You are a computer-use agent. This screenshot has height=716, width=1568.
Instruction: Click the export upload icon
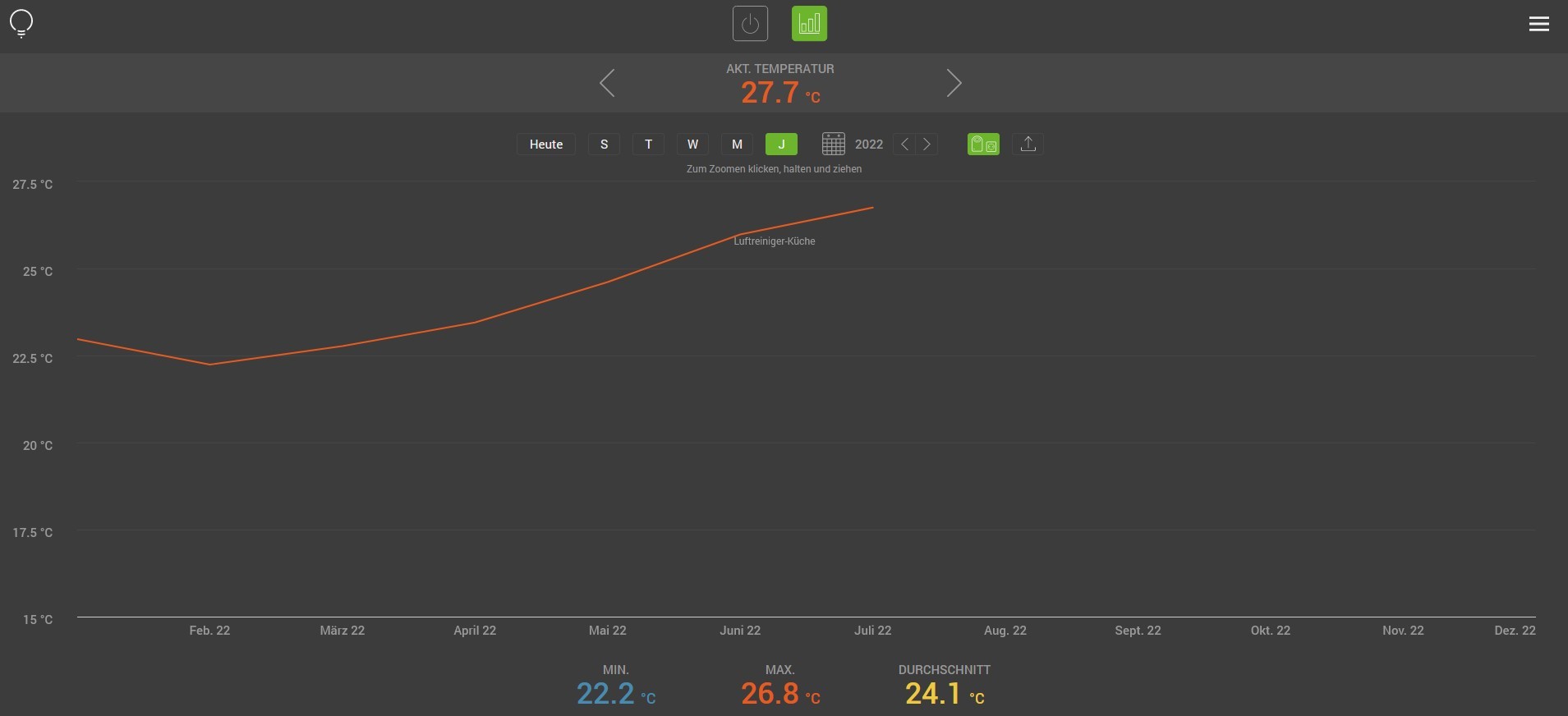pyautogui.click(x=1028, y=145)
